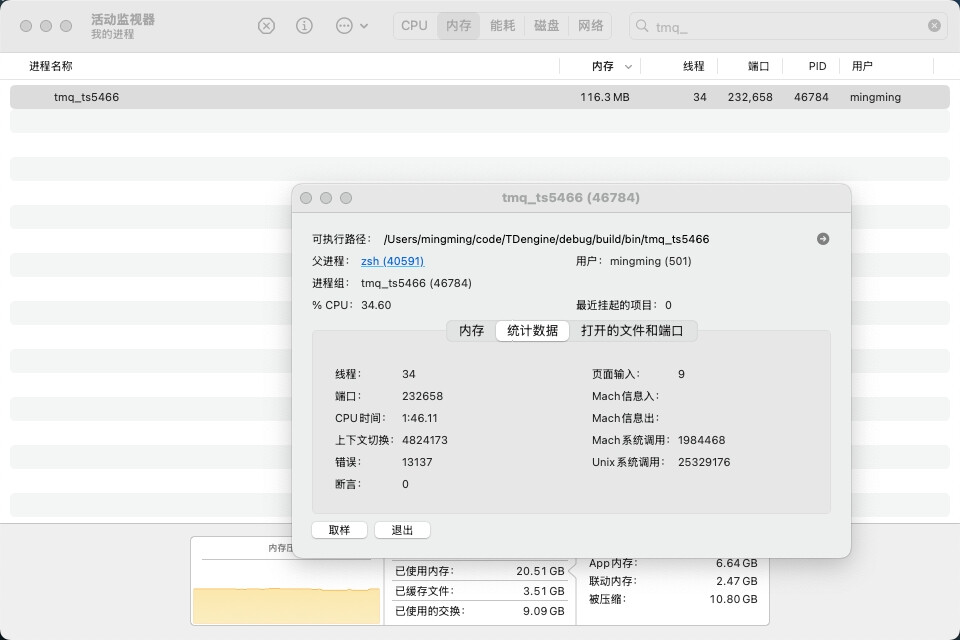Click the 取样 button

(339, 530)
